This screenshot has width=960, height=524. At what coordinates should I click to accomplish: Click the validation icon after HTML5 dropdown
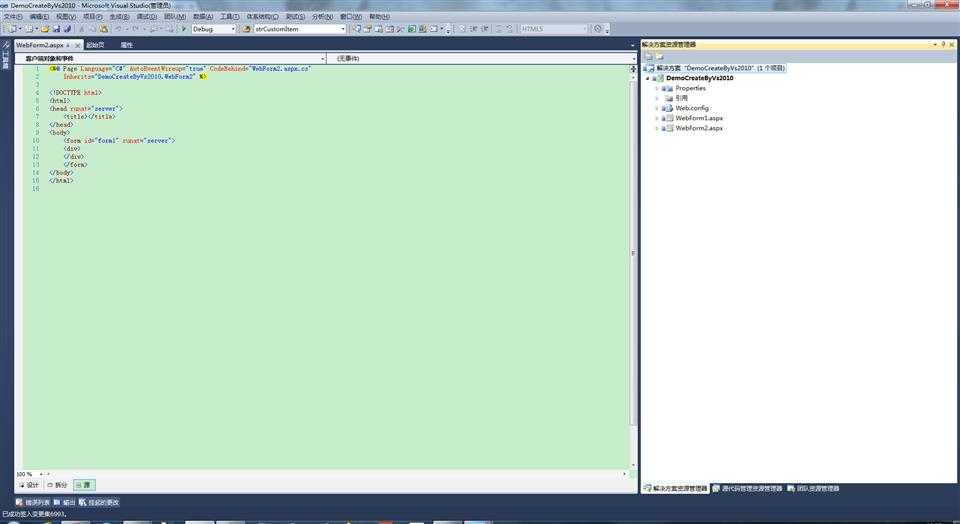598,29
